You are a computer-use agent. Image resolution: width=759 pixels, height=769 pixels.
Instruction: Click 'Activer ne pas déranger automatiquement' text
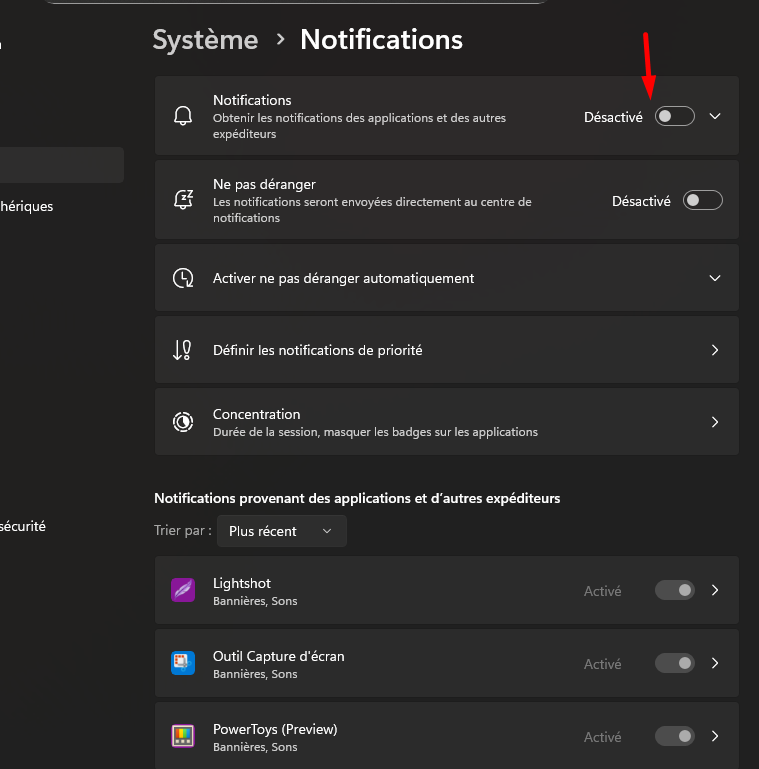tap(343, 278)
